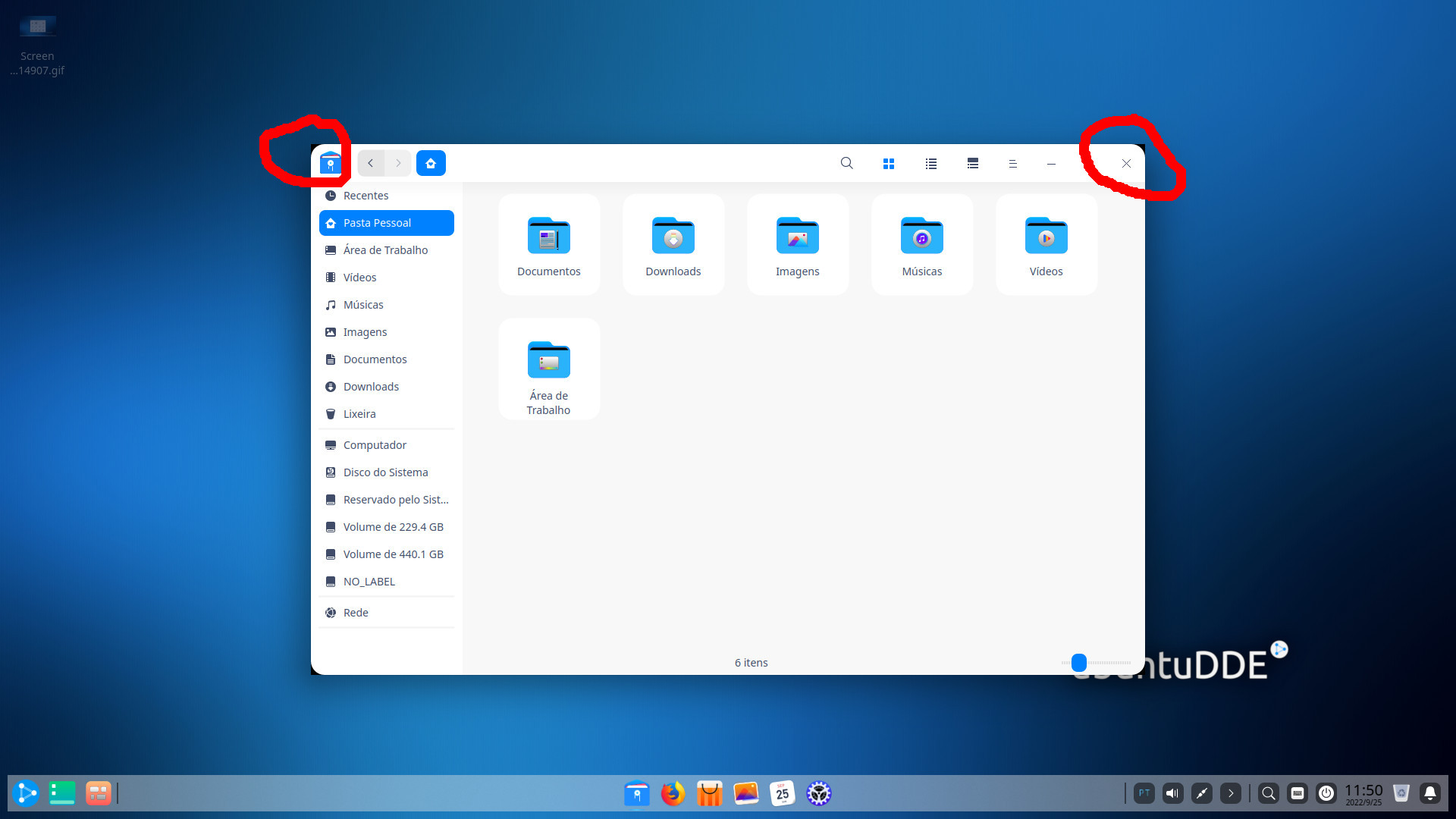Open search in the file manager toolbar

847,163
